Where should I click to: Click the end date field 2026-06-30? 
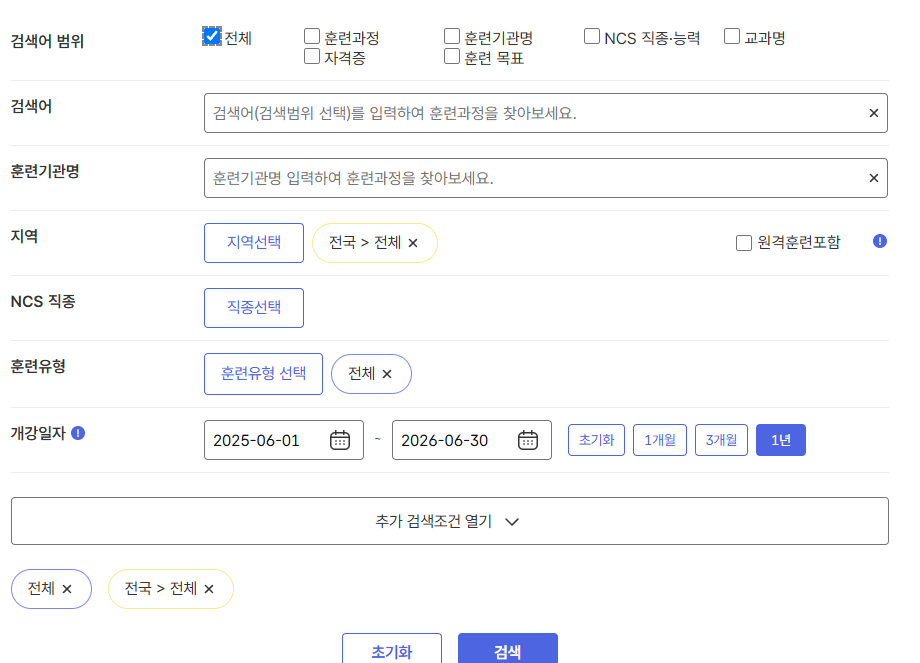(472, 440)
